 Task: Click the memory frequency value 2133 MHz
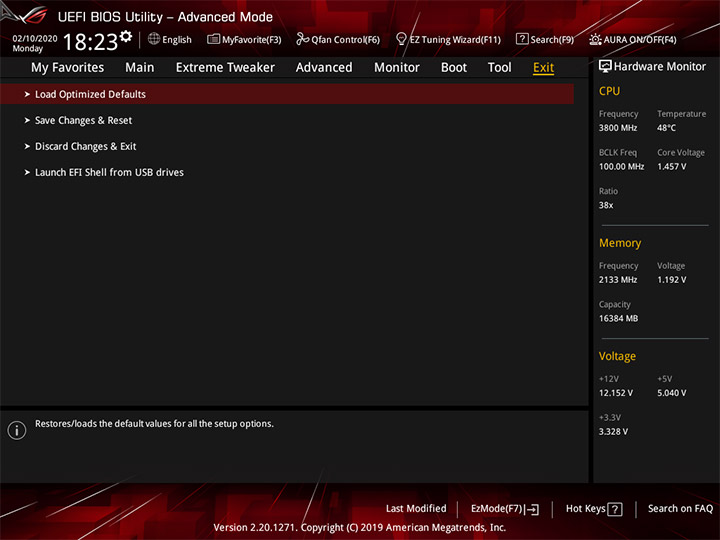(x=618, y=280)
